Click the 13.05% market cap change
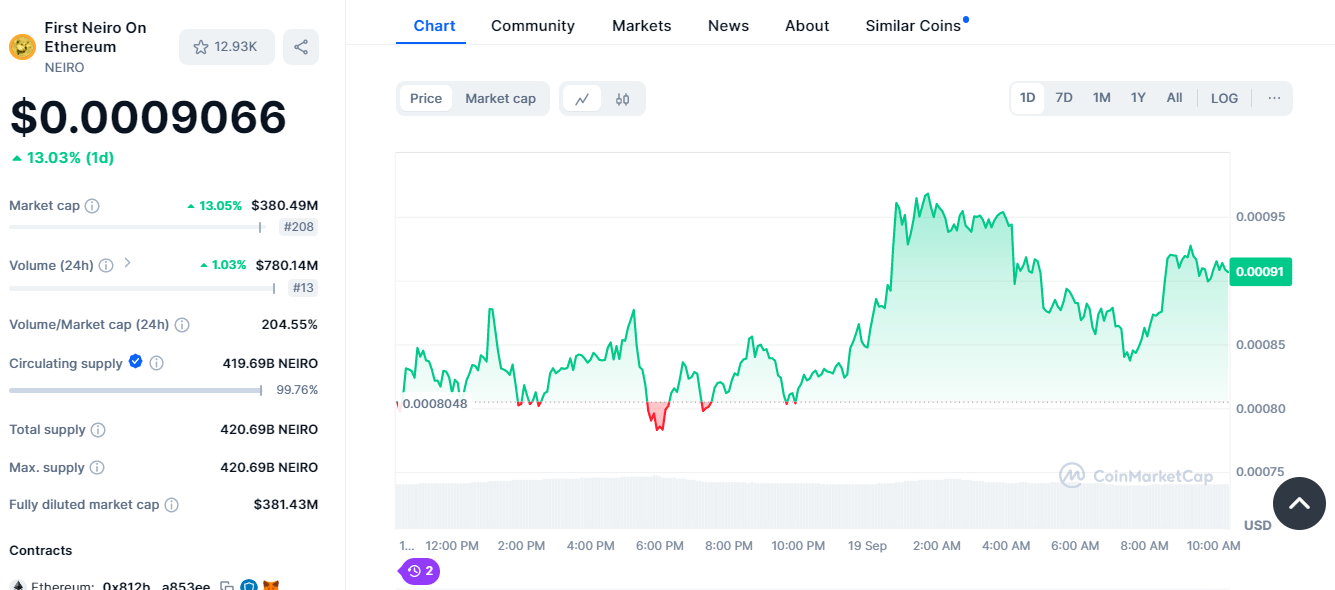This screenshot has height=590, width=1335. pyautogui.click(x=221, y=206)
